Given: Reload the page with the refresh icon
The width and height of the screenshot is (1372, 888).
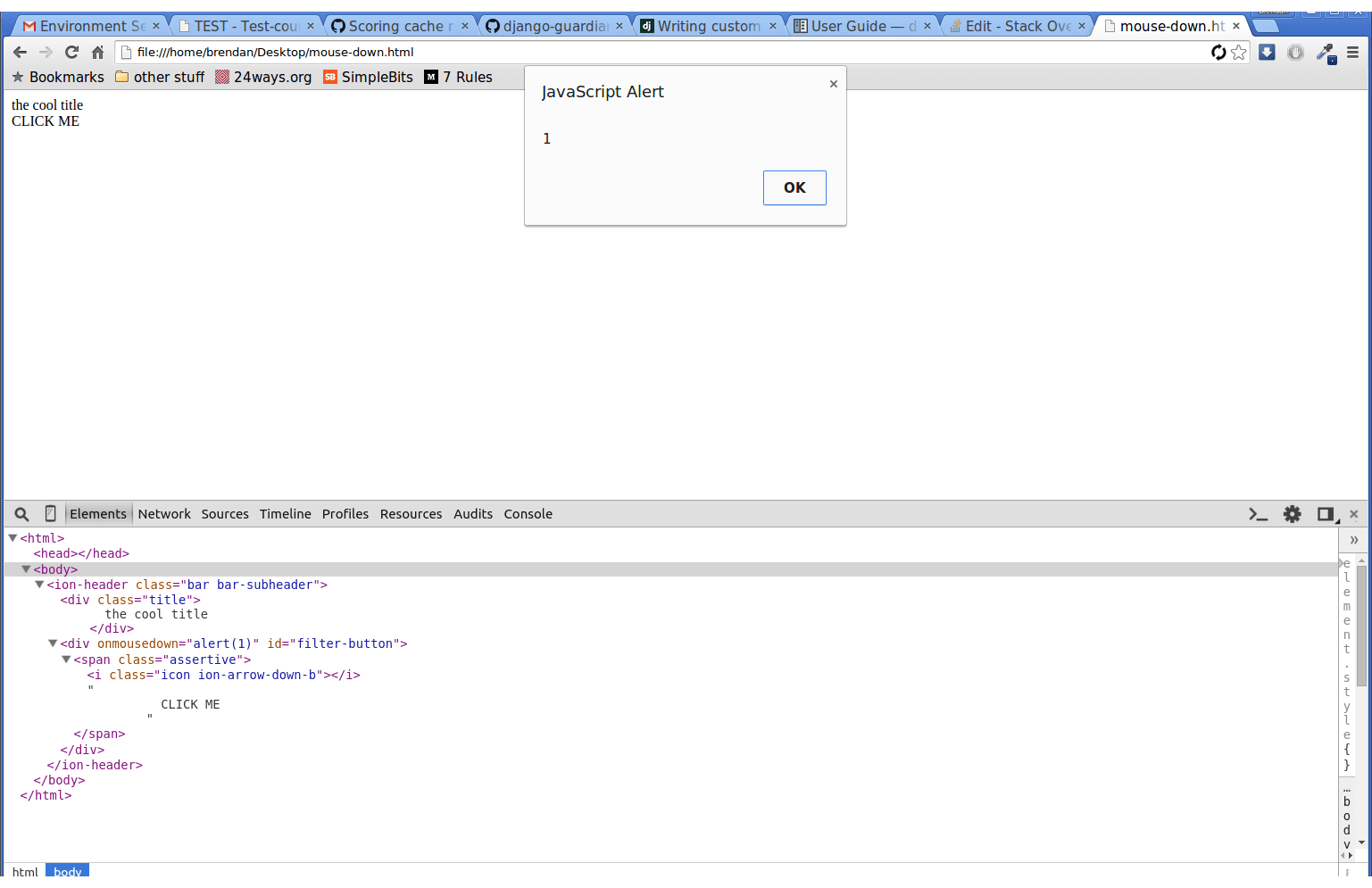Looking at the screenshot, I should tap(71, 53).
